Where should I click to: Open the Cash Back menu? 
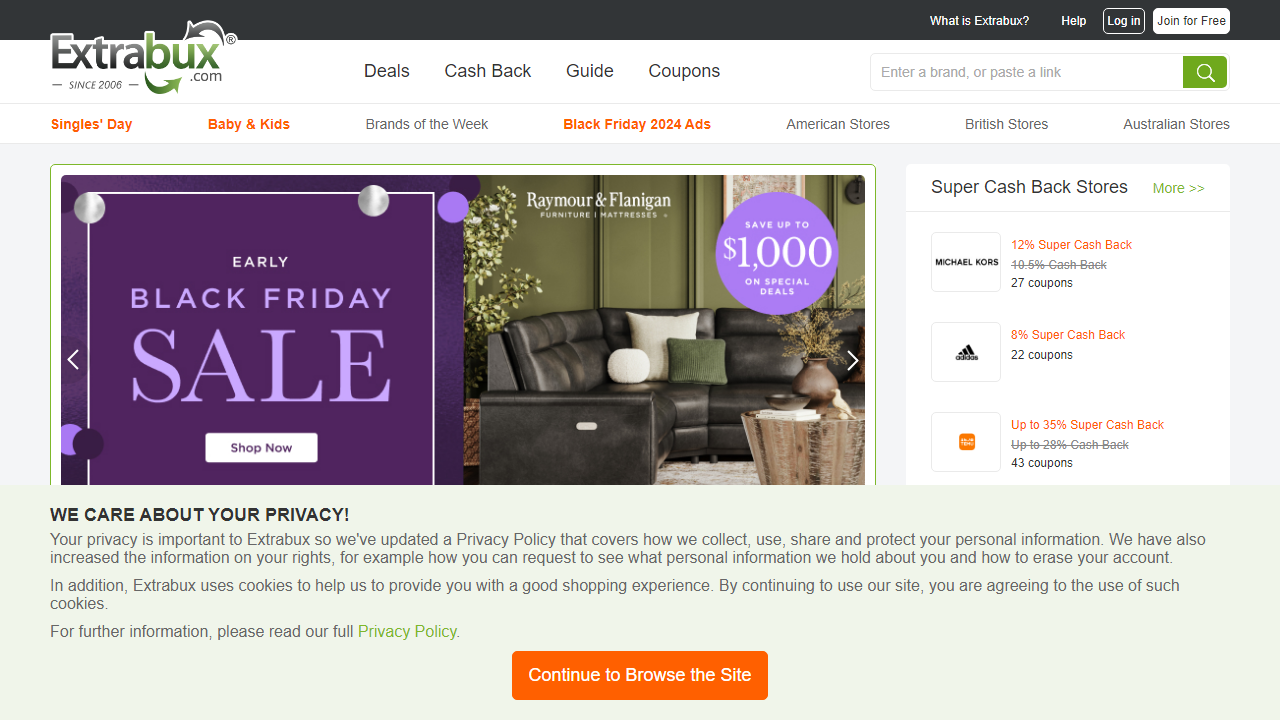(x=488, y=71)
